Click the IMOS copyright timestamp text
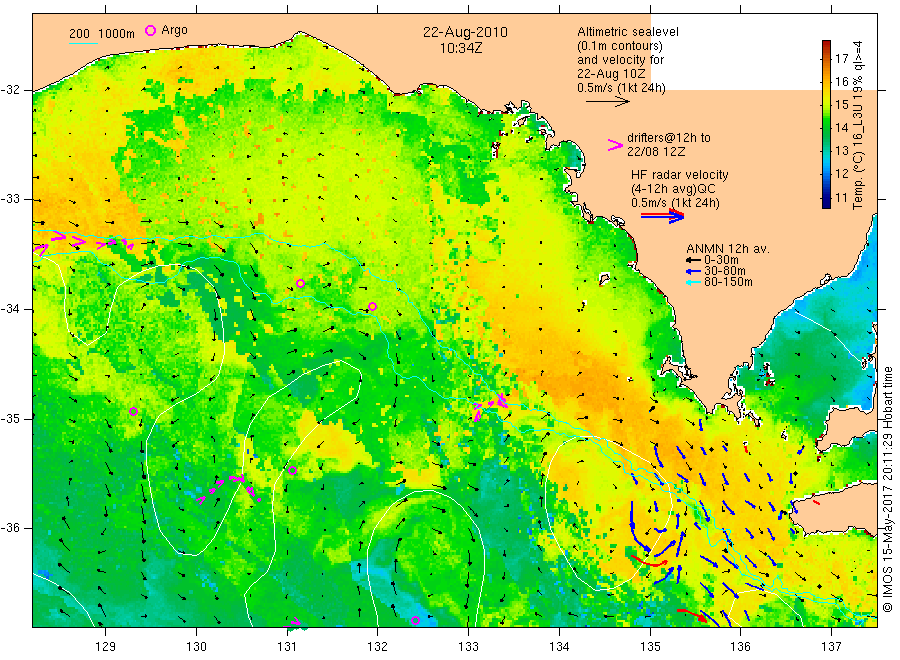900x660 pixels. coord(888,489)
